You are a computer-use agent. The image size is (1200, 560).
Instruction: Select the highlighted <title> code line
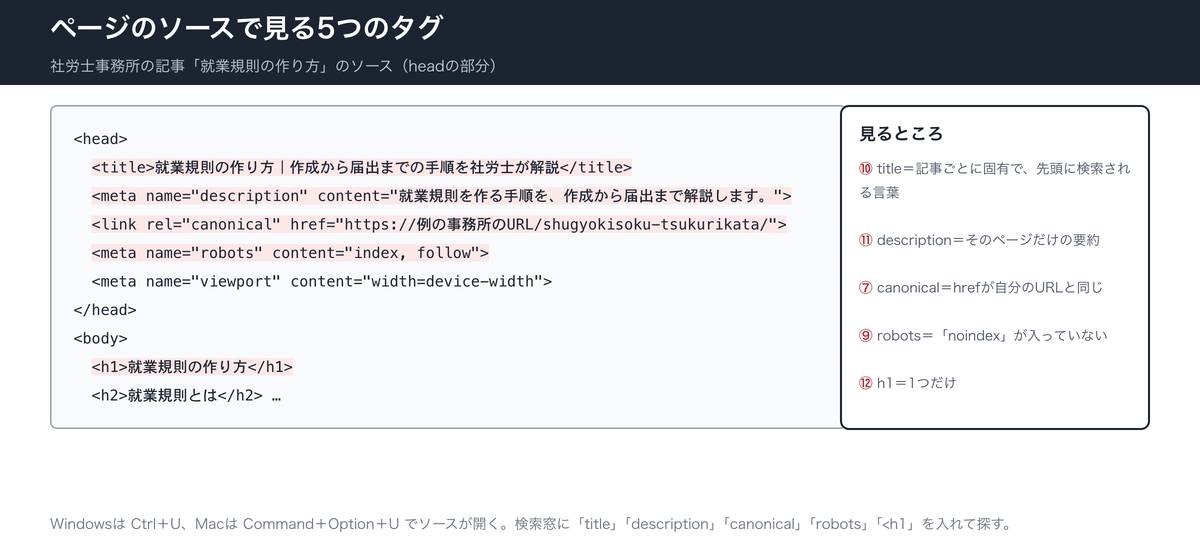coord(362,167)
